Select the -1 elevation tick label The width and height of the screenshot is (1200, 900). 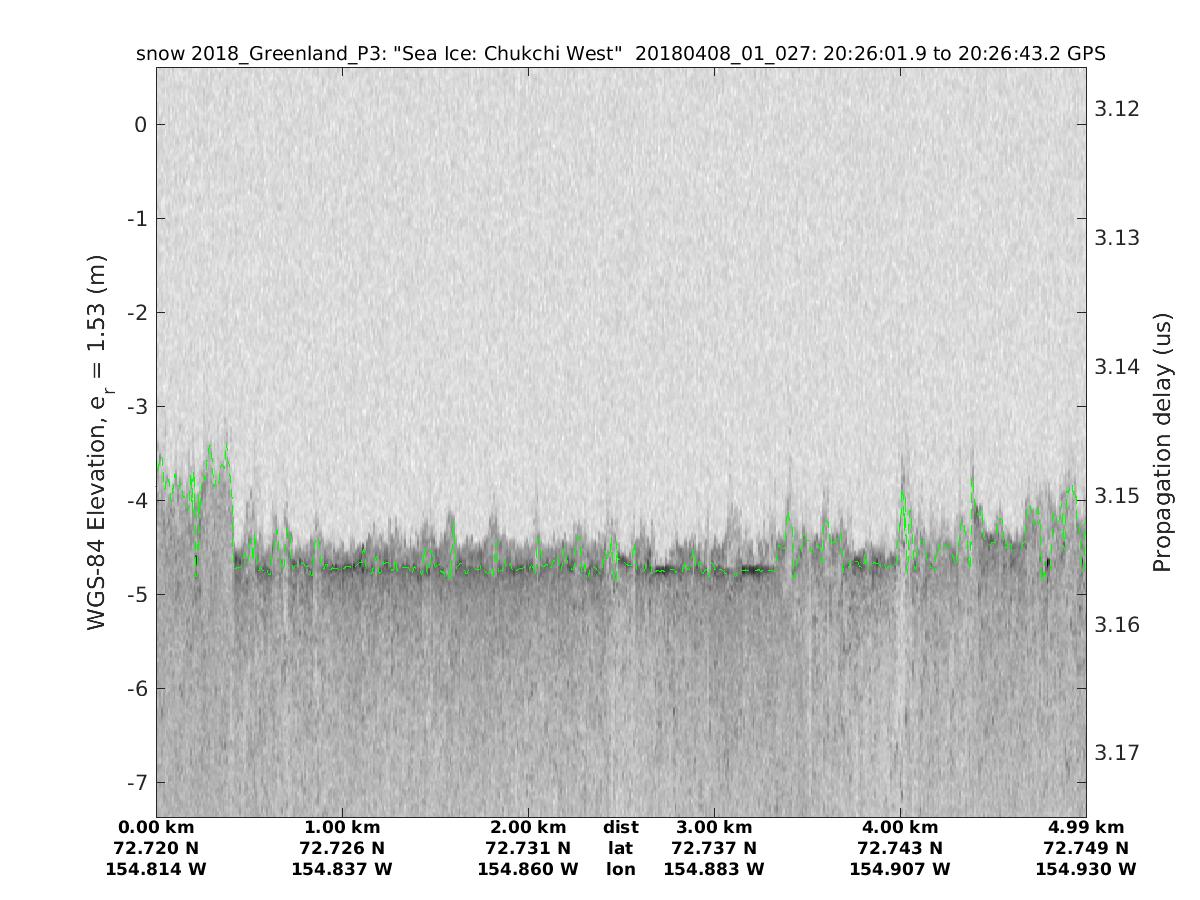coord(137,219)
